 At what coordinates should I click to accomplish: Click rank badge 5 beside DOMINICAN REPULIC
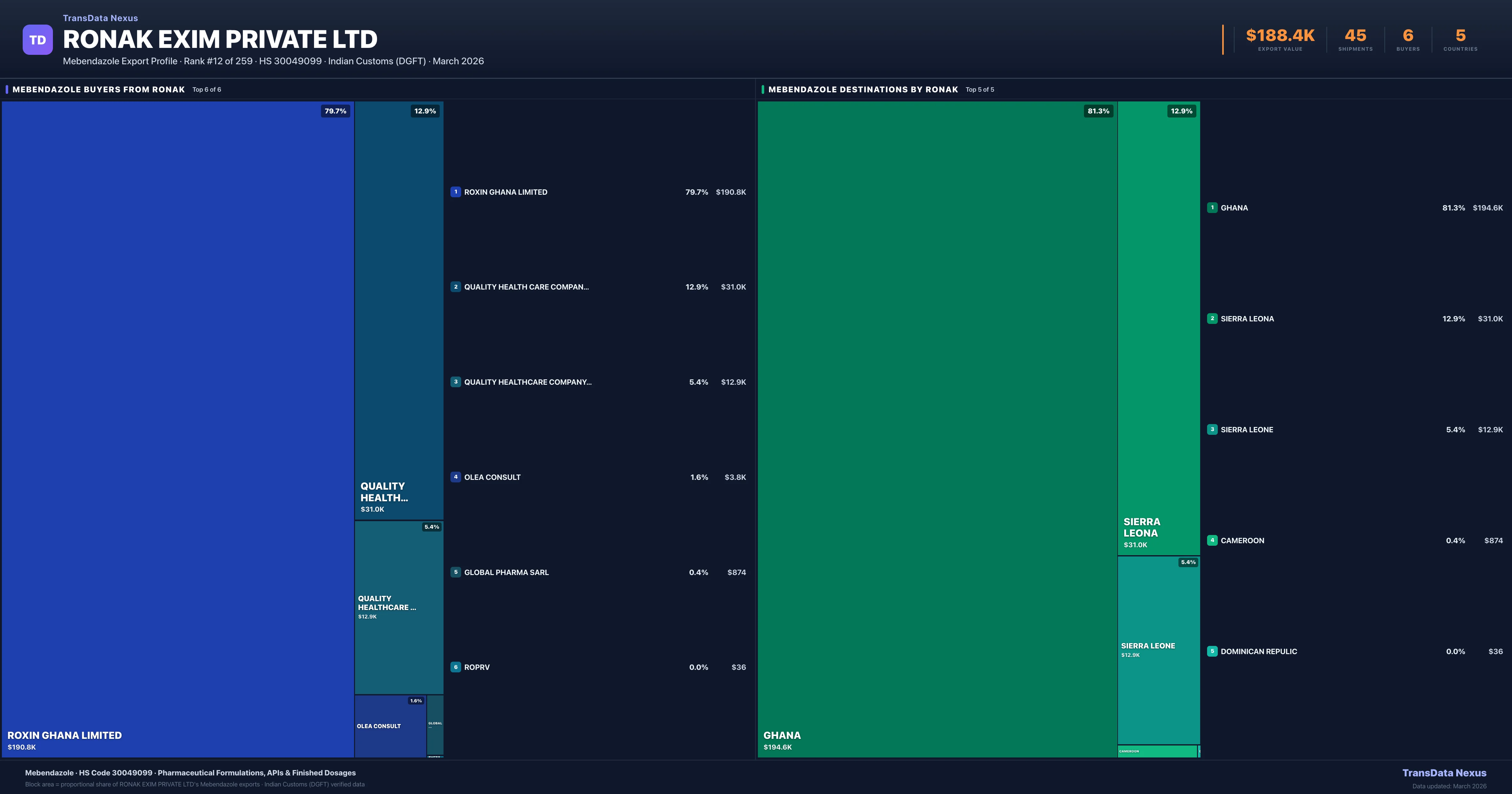pyautogui.click(x=1212, y=651)
